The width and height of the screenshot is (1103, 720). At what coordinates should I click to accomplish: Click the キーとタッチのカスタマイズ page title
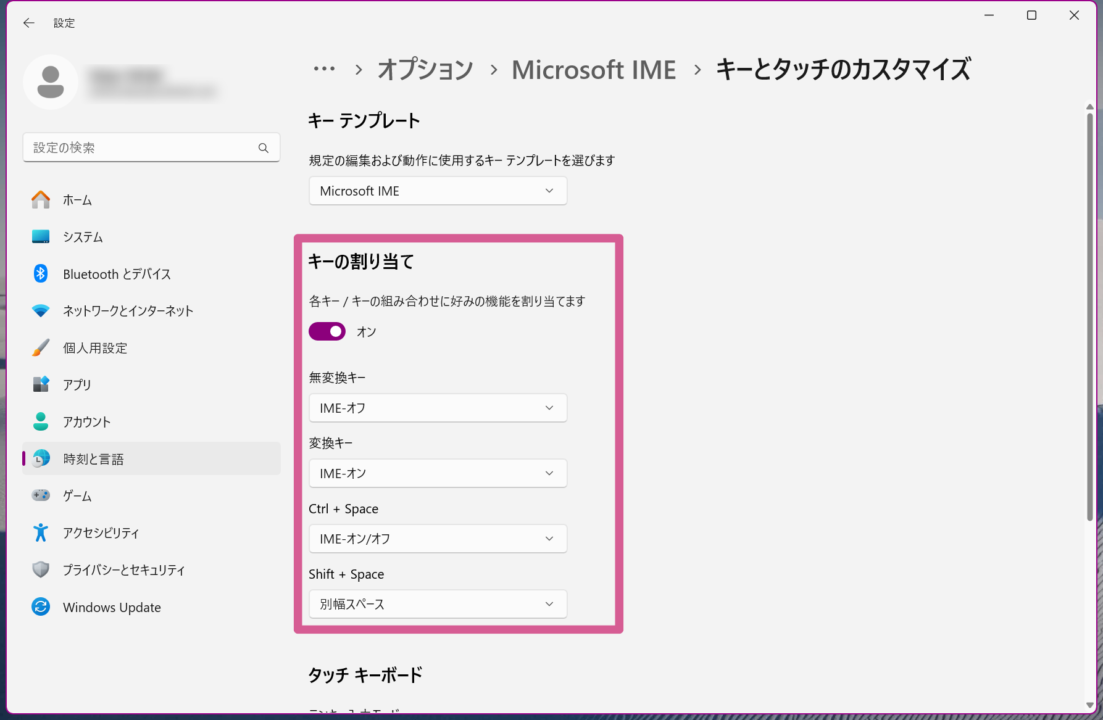843,70
